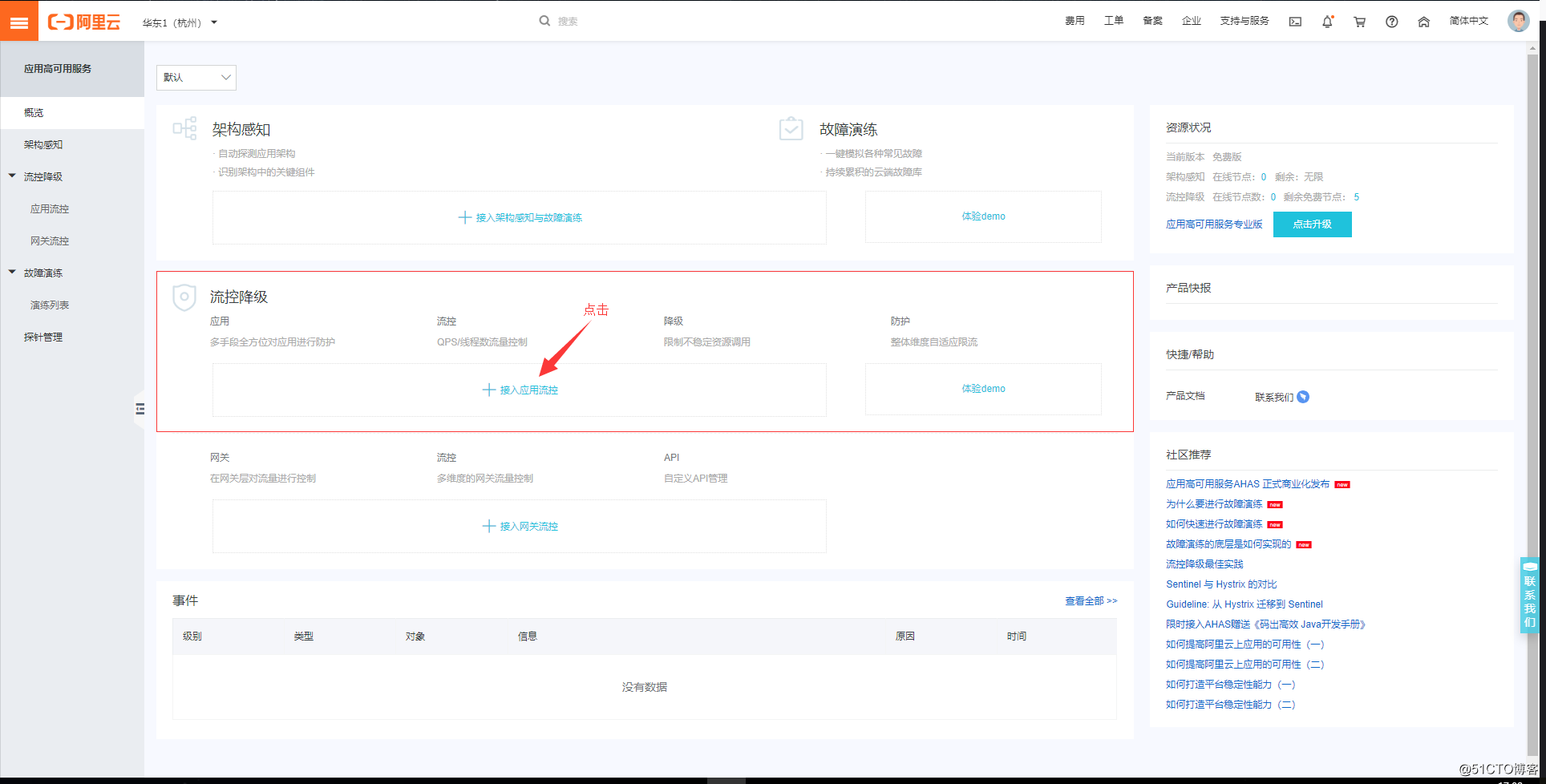Open the orange hamburger menu
This screenshot has height=784, width=1546.
tap(19, 21)
